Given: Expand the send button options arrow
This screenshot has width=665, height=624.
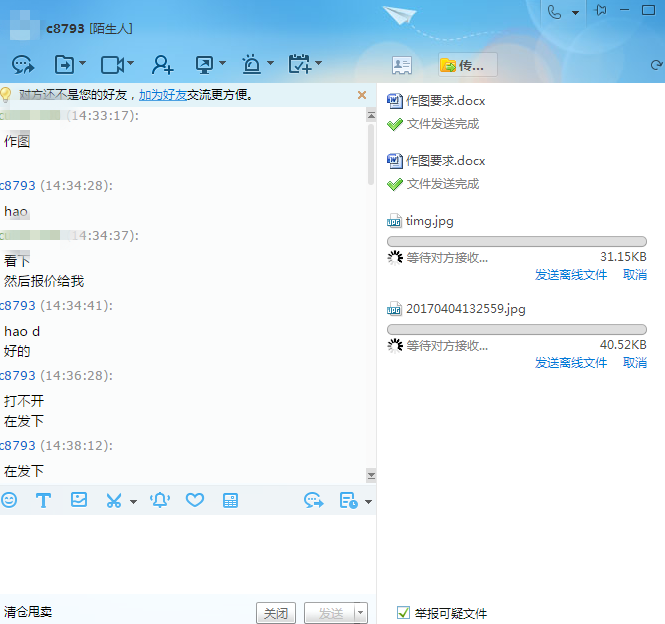Looking at the screenshot, I should coord(361,613).
